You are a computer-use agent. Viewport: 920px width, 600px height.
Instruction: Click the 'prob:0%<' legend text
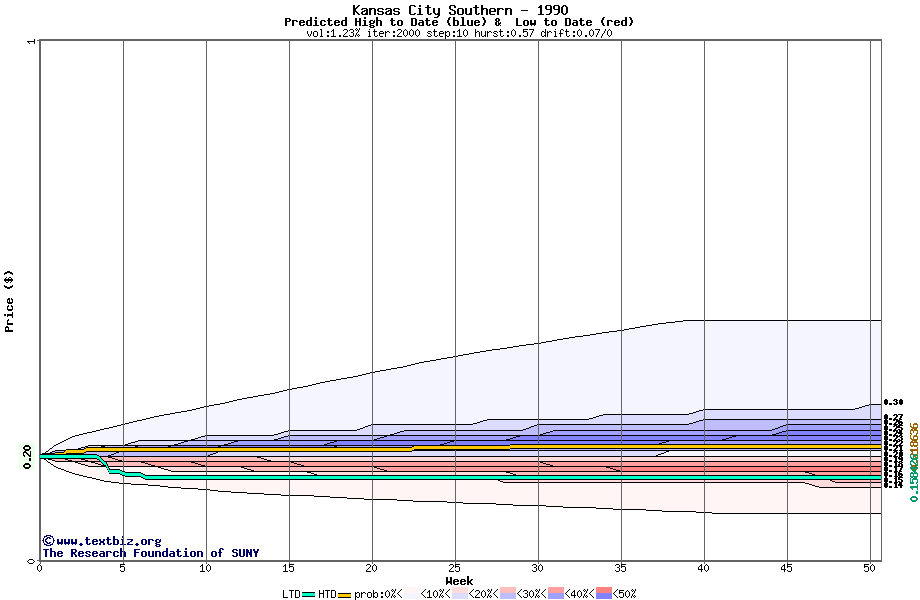point(378,594)
